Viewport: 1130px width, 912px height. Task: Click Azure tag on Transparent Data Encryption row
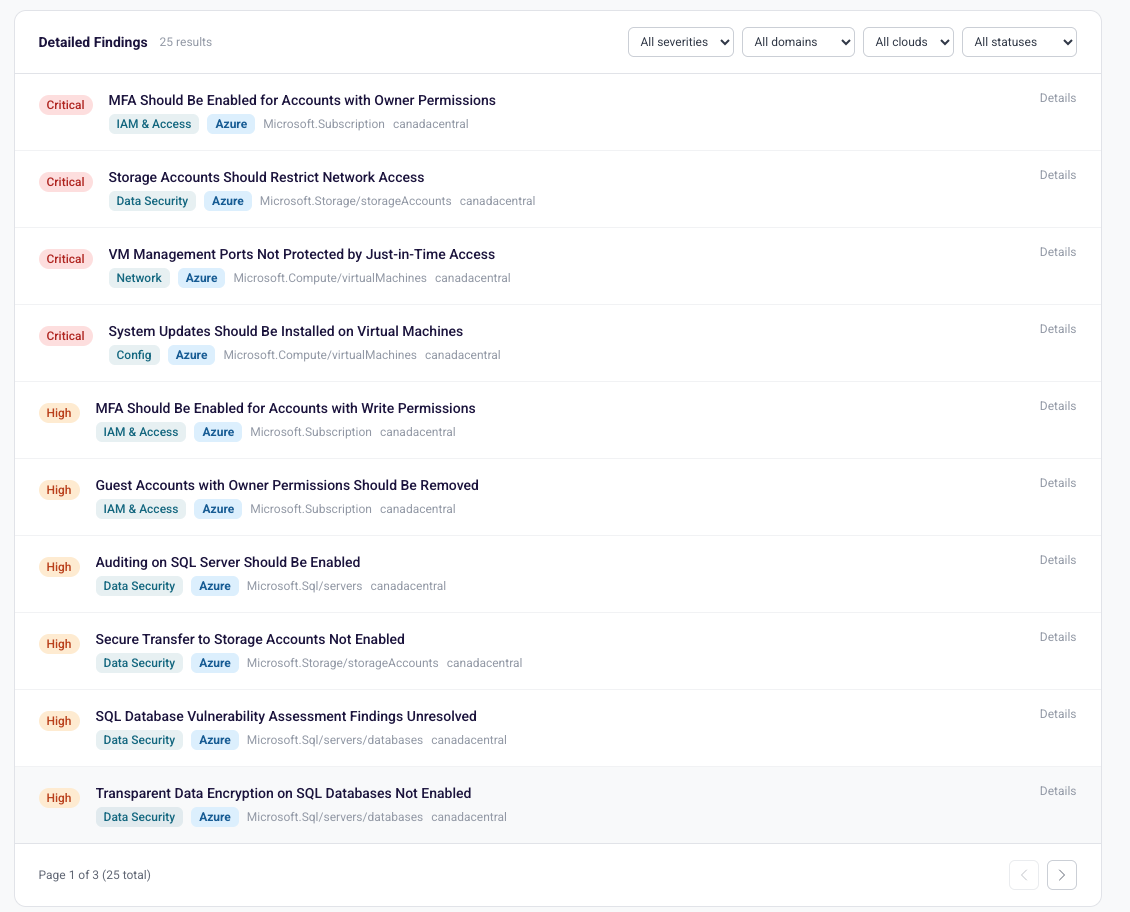215,817
